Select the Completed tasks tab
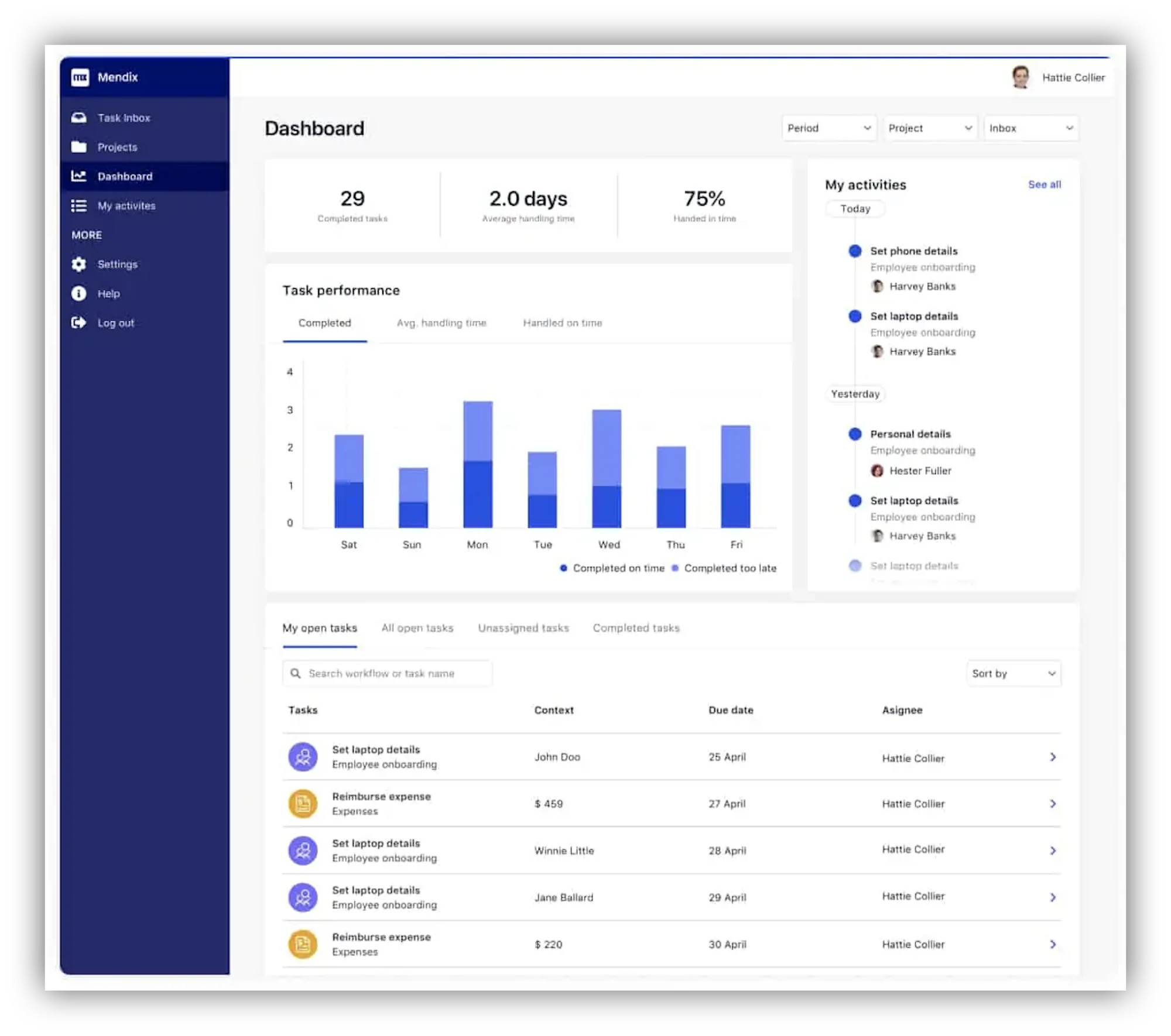Image resolution: width=1171 pixels, height=1036 pixels. click(636, 628)
